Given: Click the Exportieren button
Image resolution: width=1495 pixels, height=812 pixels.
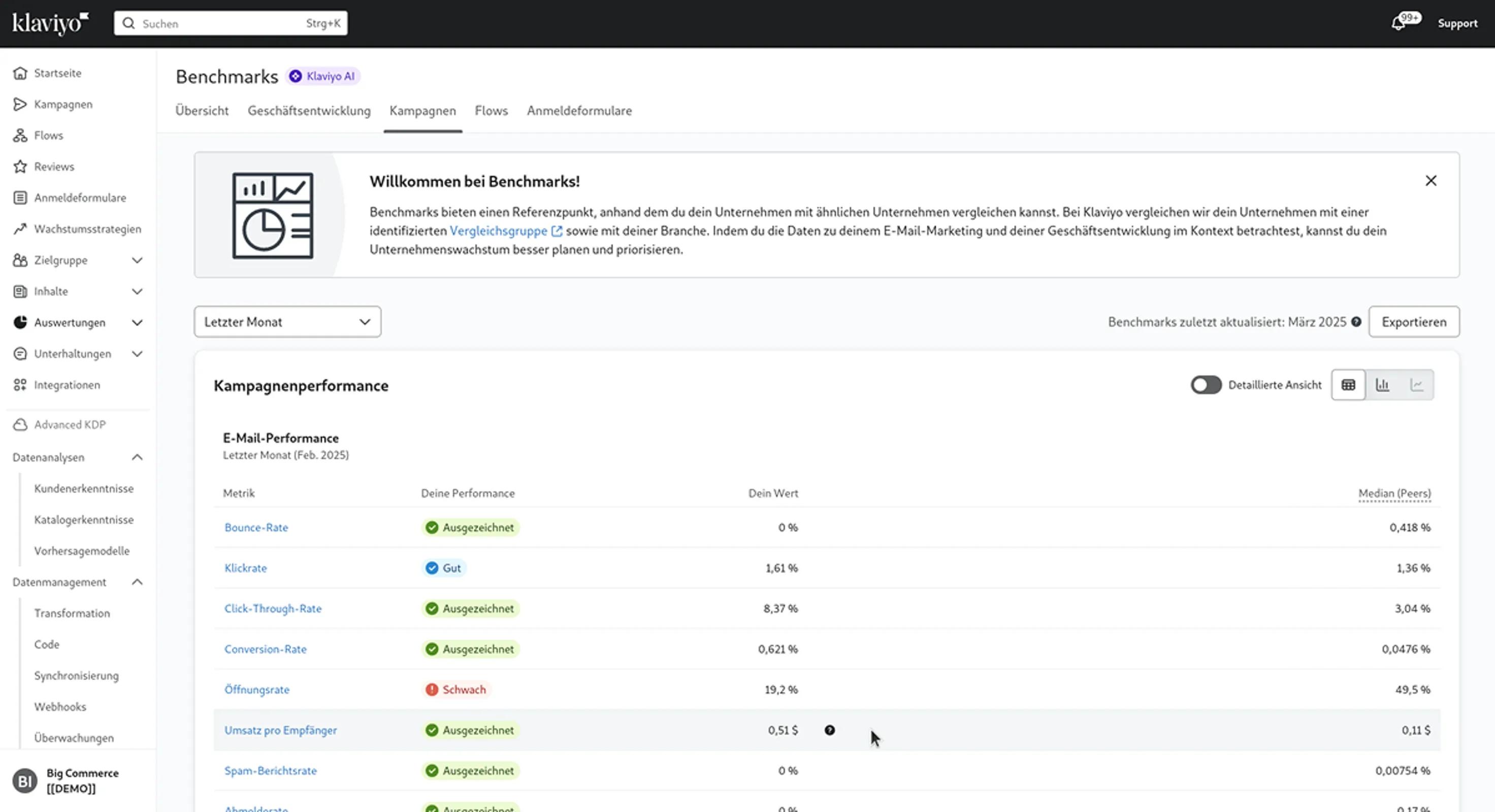Looking at the screenshot, I should click(x=1413, y=322).
